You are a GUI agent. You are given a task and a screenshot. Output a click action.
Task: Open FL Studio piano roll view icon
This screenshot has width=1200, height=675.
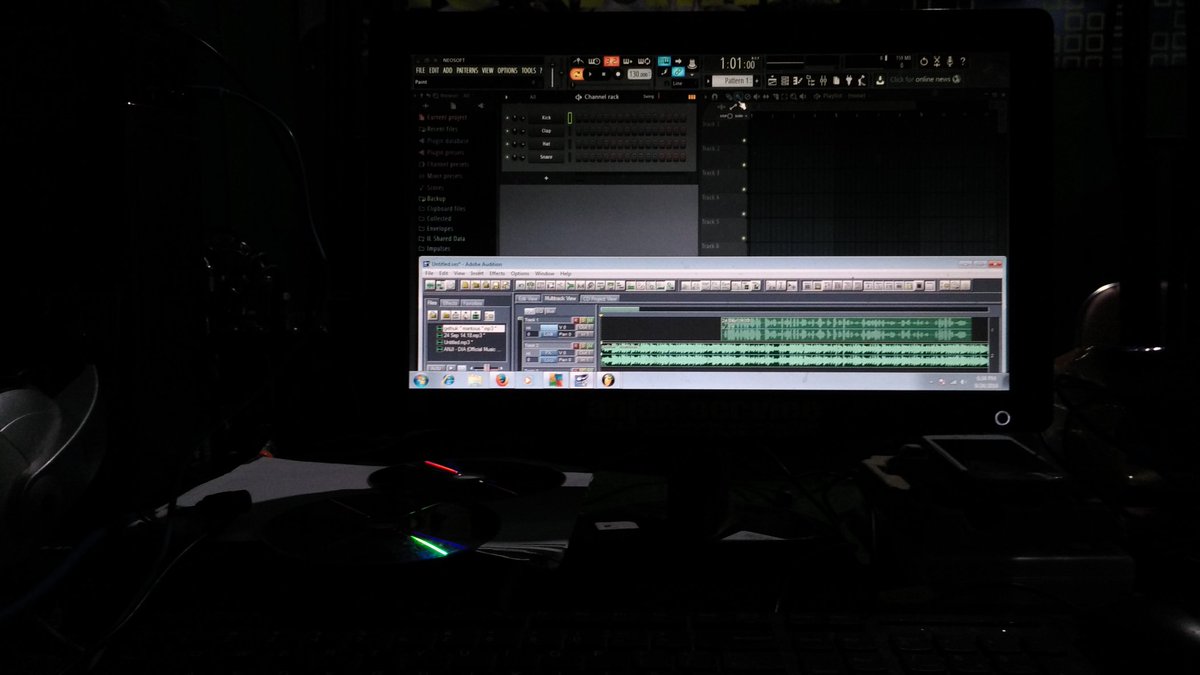[798, 81]
